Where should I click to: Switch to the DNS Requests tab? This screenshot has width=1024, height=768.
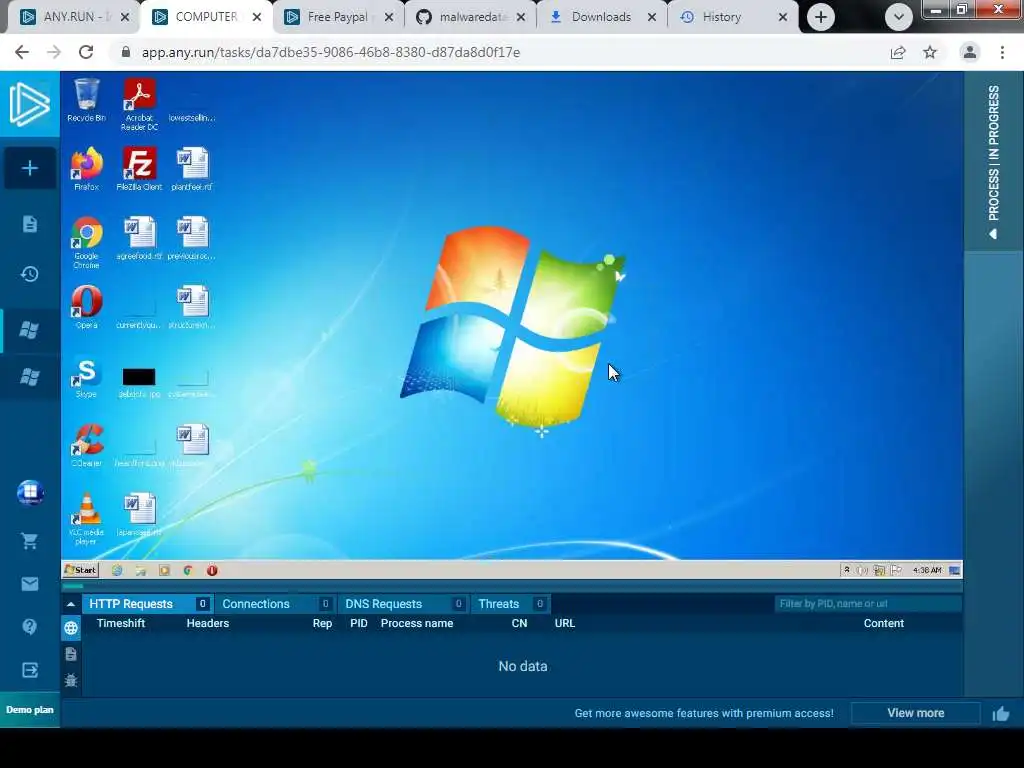(403, 604)
